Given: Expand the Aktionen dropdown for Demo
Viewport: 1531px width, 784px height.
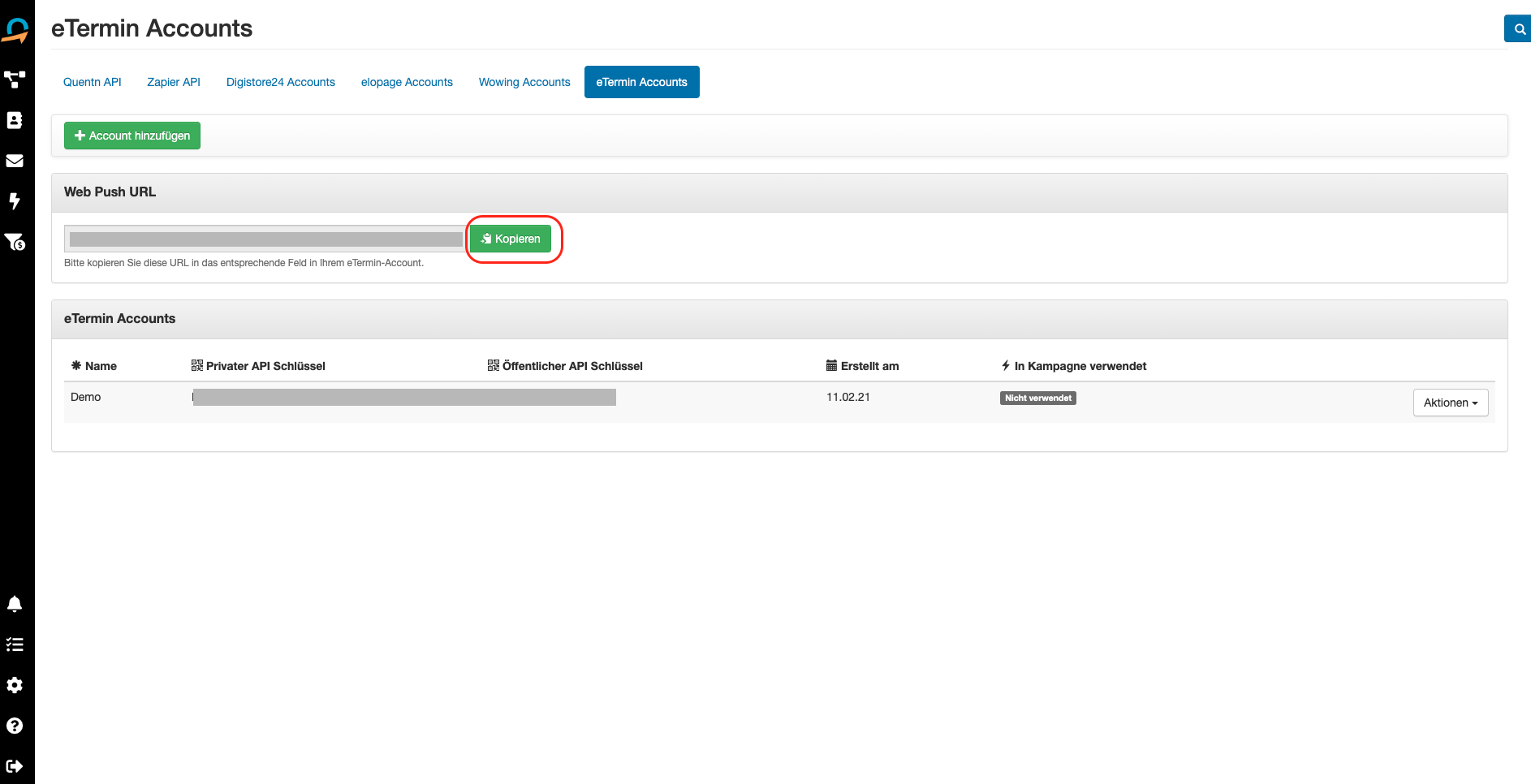Looking at the screenshot, I should [x=1450, y=403].
